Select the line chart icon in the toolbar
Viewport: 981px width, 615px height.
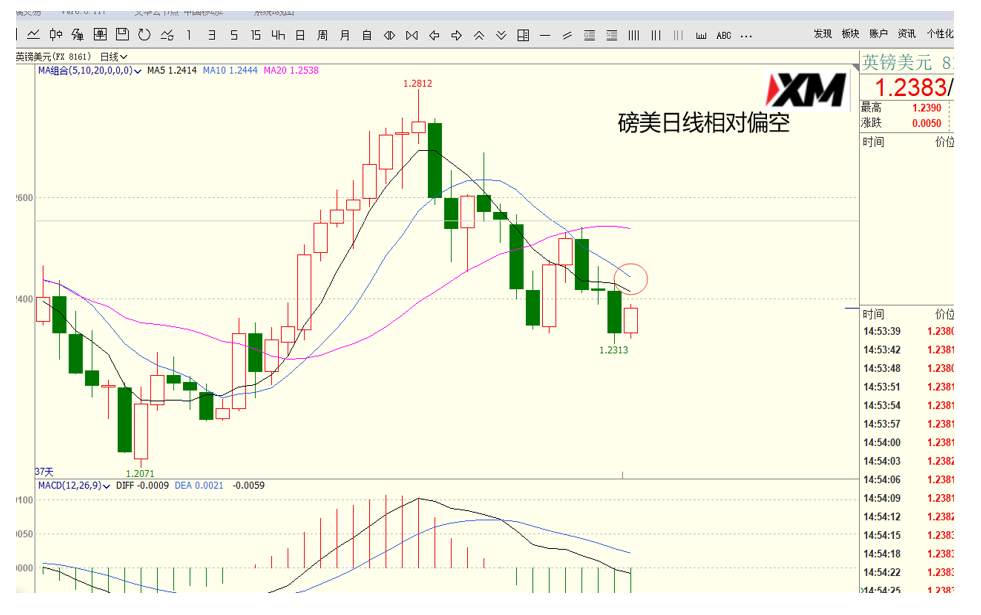(33, 35)
